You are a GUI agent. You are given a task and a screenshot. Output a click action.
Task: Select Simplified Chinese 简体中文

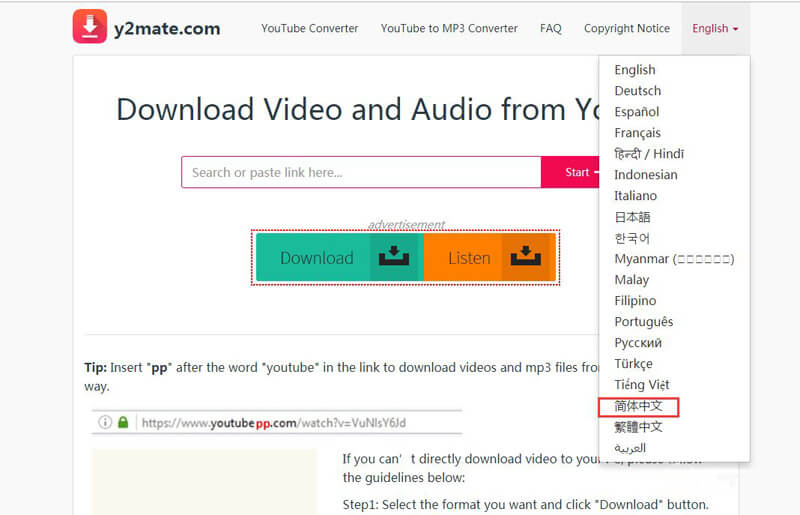tap(638, 406)
